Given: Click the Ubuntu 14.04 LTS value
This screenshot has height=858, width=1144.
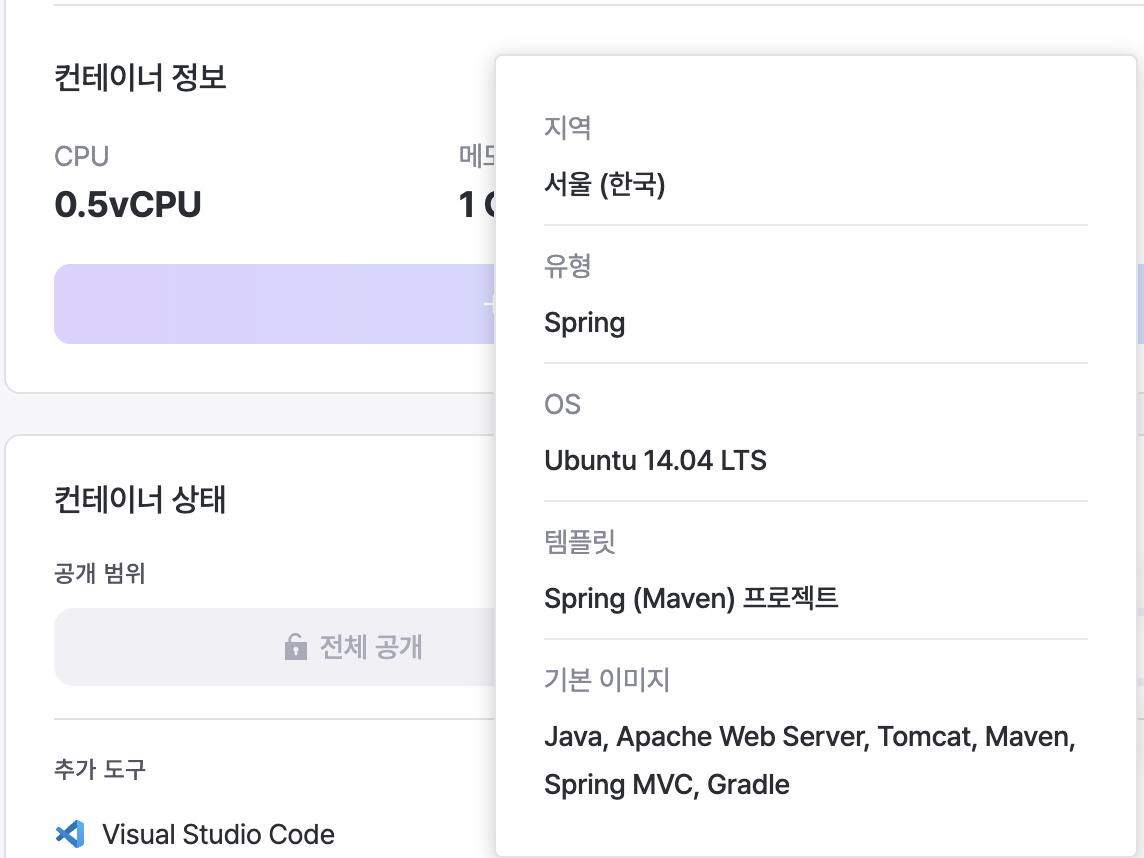Looking at the screenshot, I should tap(655, 460).
